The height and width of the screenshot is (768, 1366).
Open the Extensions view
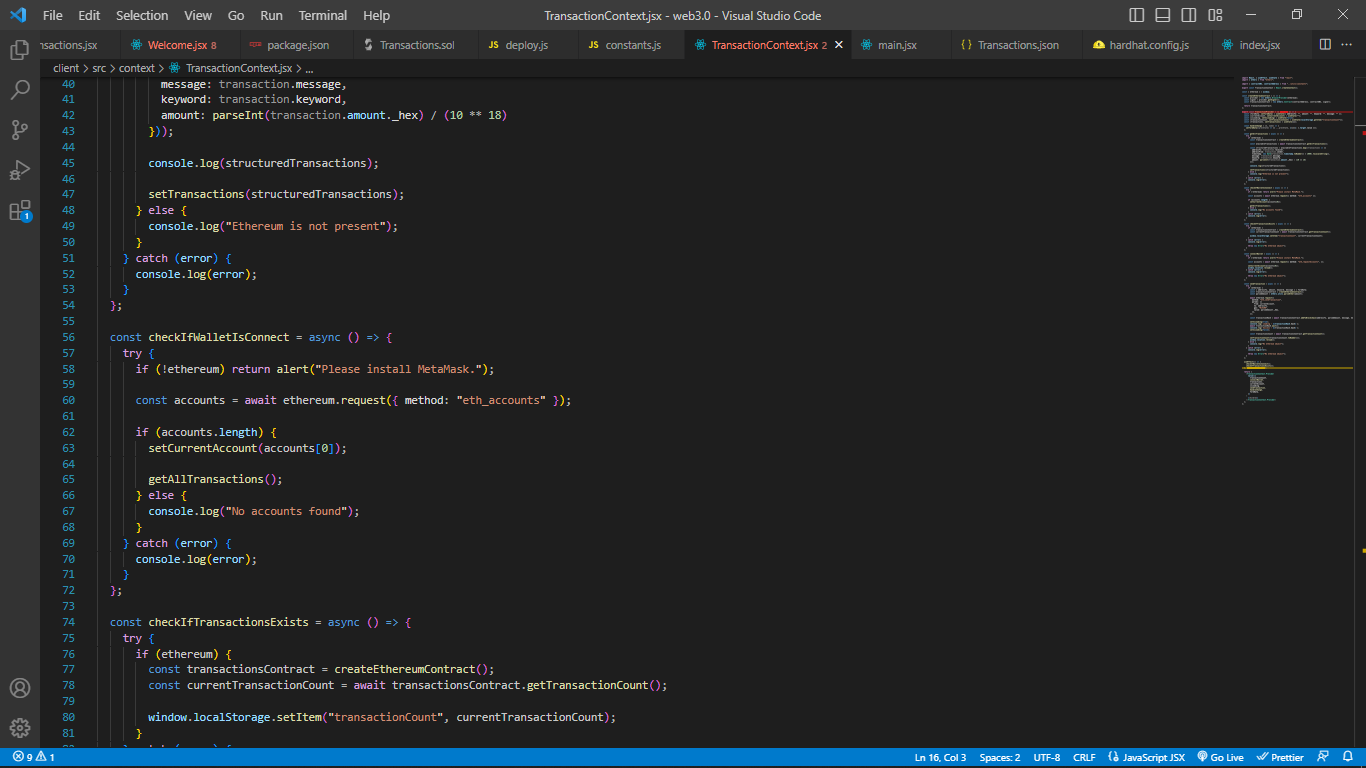click(x=20, y=212)
